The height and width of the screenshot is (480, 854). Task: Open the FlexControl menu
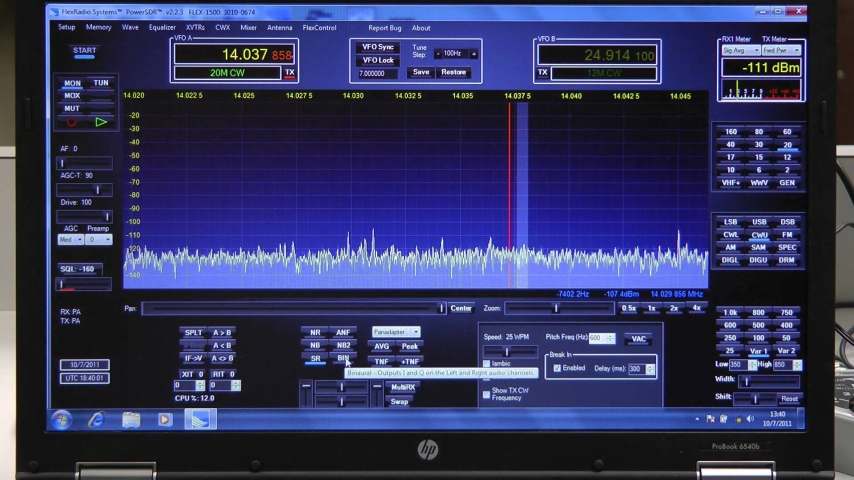320,27
